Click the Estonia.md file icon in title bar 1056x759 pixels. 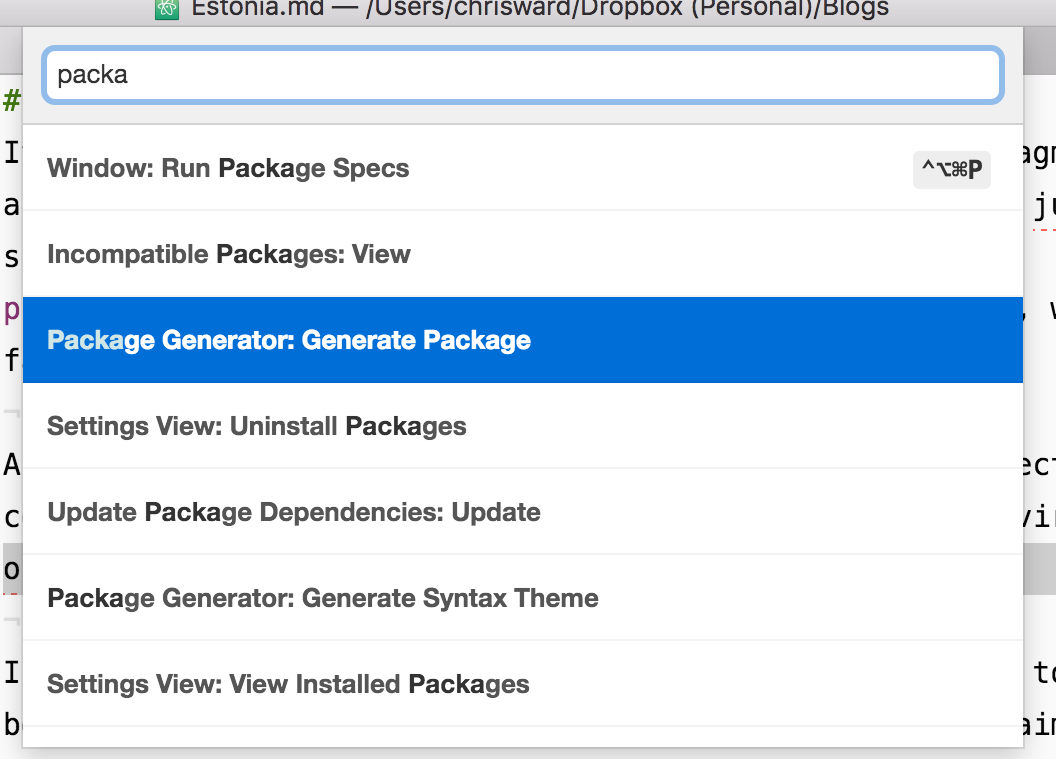167,9
